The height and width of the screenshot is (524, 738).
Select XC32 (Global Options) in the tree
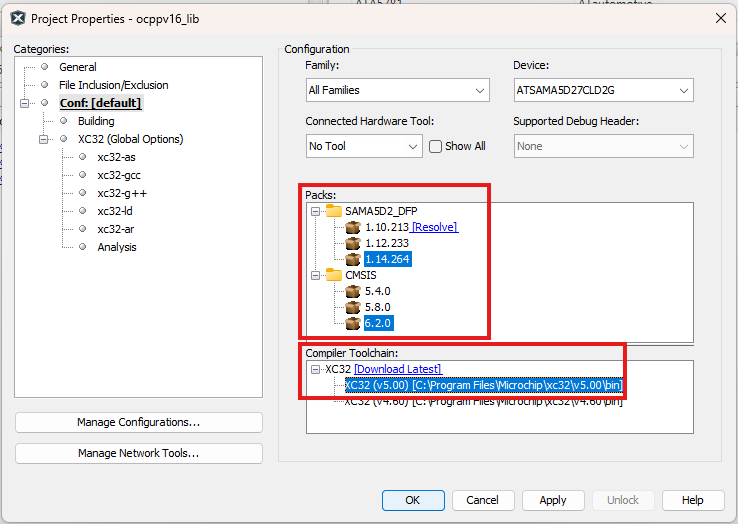(130, 139)
